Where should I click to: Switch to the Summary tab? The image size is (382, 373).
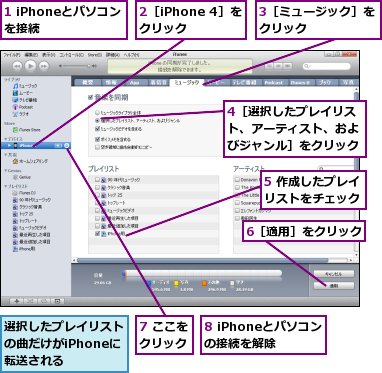click(88, 82)
